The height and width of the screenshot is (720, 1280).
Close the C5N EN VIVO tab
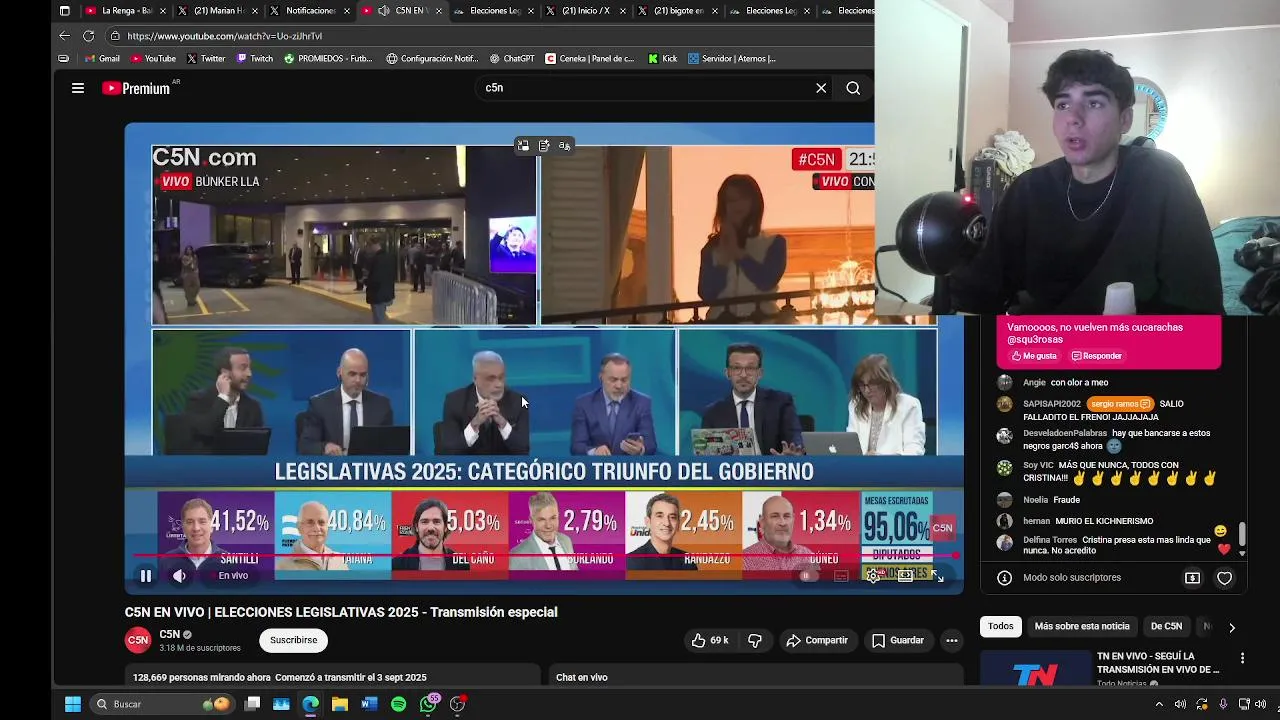(437, 11)
